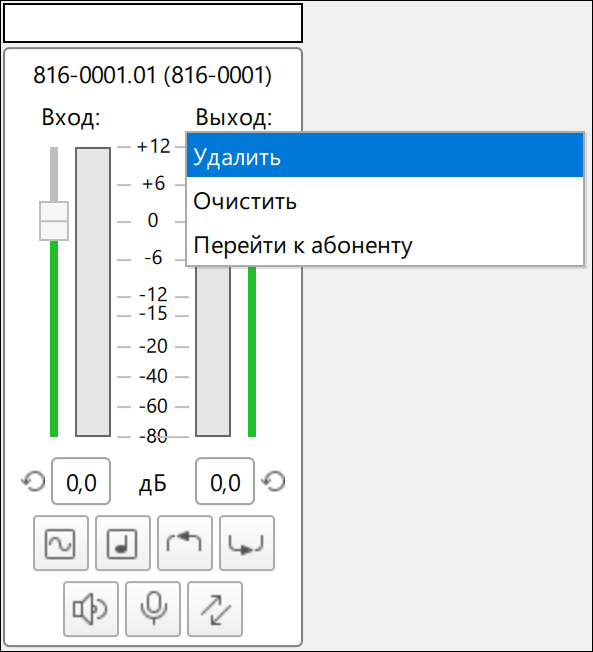
Task: Click the 816-0001.01 (816-0001) channel title
Action: coord(152,75)
